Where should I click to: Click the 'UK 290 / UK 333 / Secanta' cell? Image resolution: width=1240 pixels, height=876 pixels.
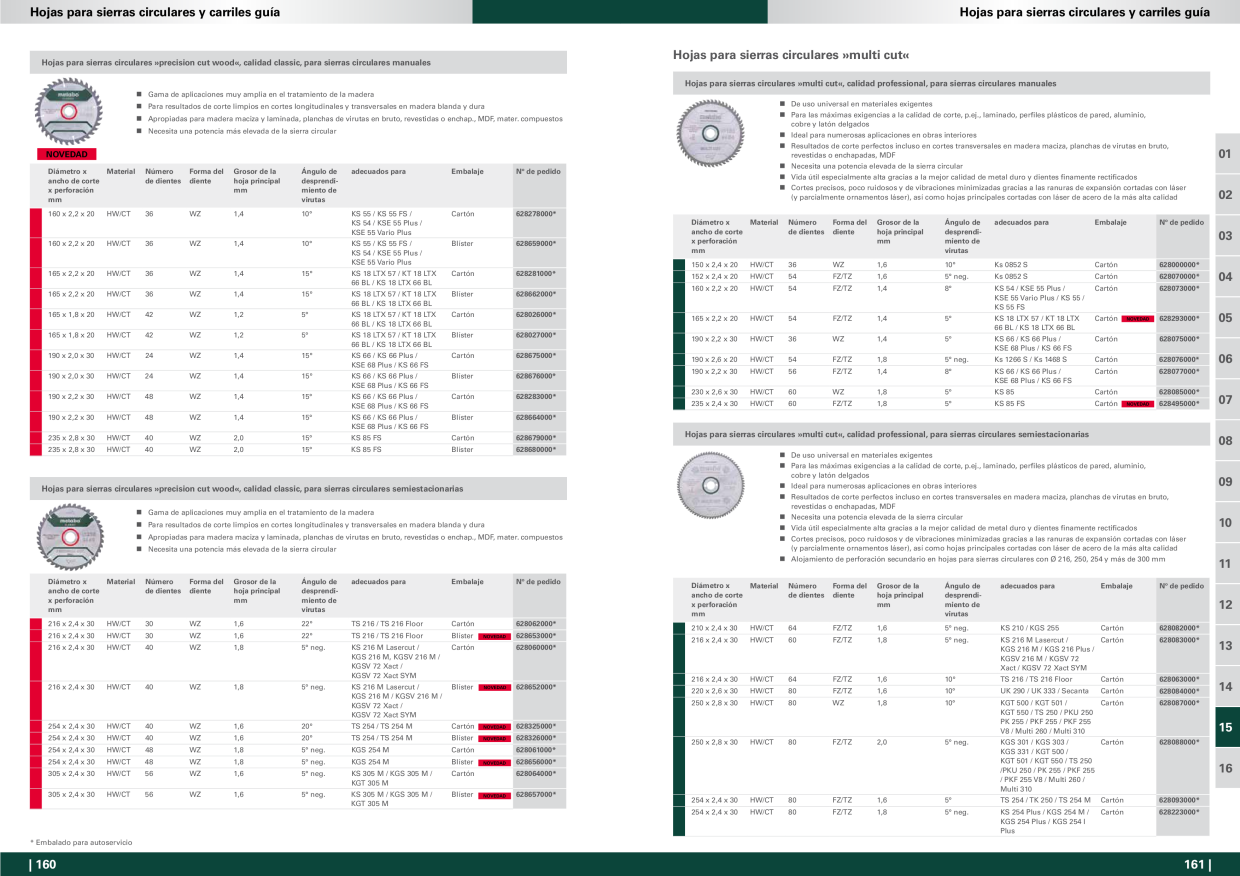pyautogui.click(x=1044, y=691)
